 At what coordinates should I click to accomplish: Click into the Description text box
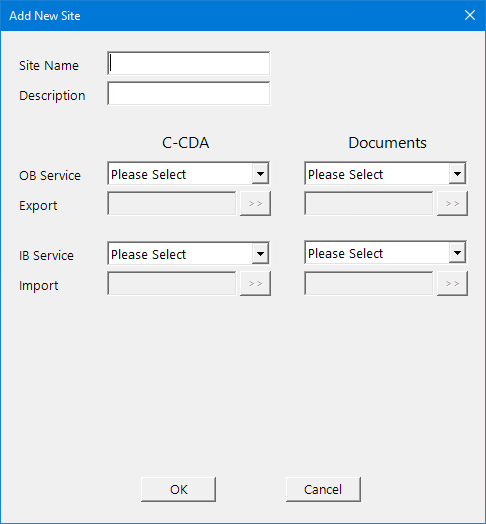pyautogui.click(x=189, y=93)
